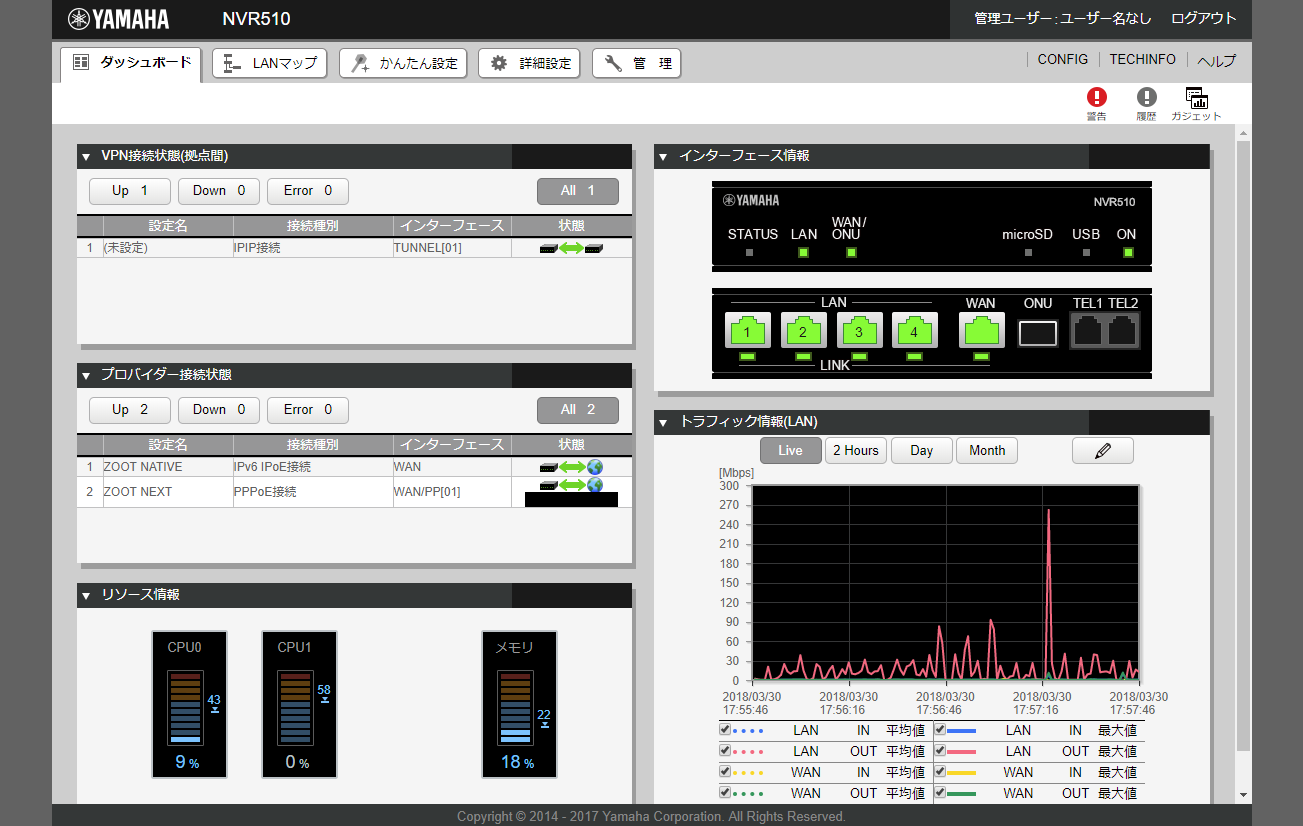Click the ZOOT NATIVE connection status icon

pos(571,467)
